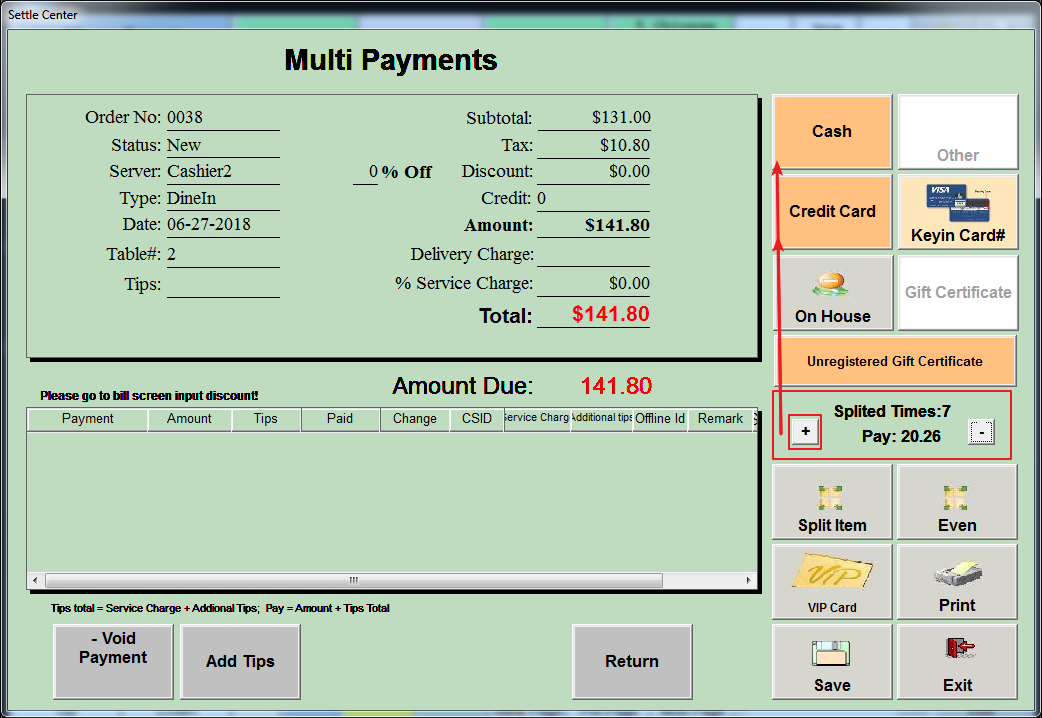Click the Server Cashier2 value
The image size is (1042, 718).
[x=199, y=172]
